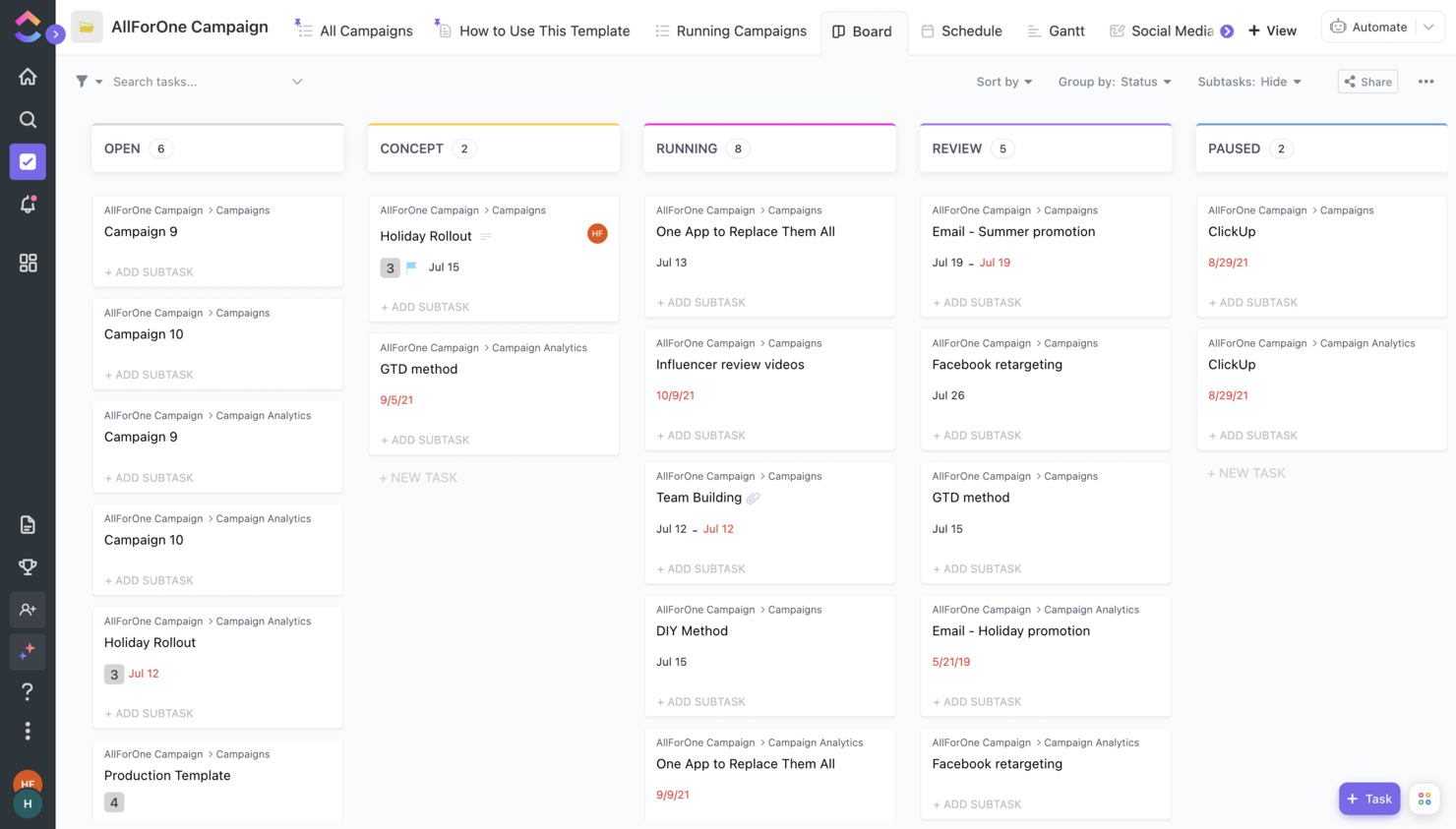Click the Automate robot icon

[1338, 27]
